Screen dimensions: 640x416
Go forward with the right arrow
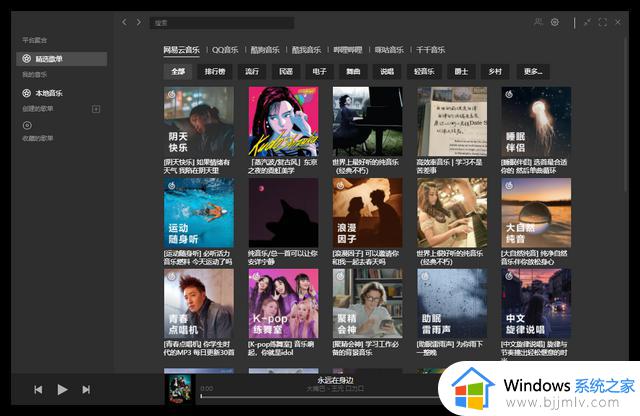139,22
